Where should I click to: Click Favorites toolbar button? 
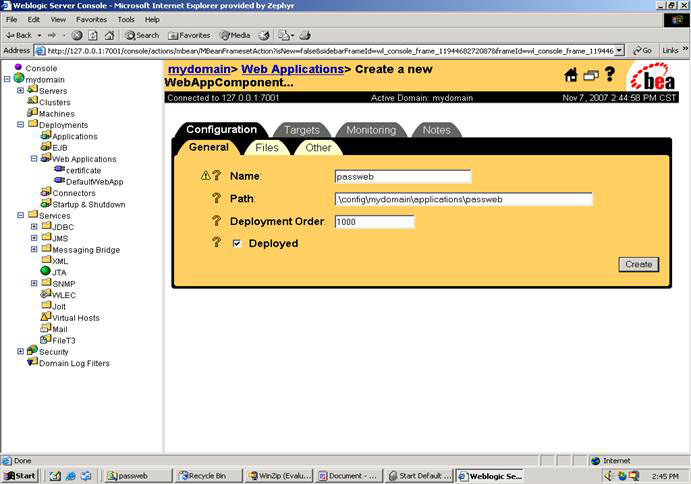[x=189, y=35]
